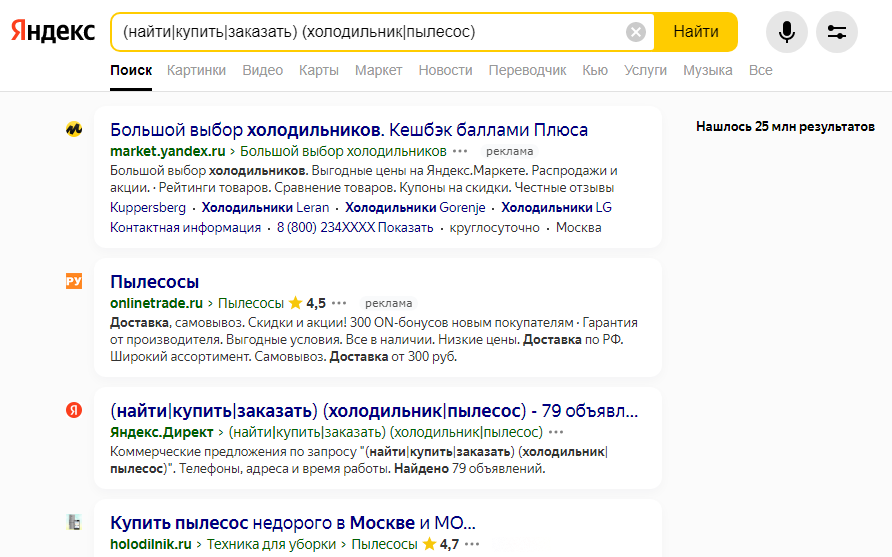Open the Карты tab
This screenshot has width=892, height=557.
pos(319,71)
